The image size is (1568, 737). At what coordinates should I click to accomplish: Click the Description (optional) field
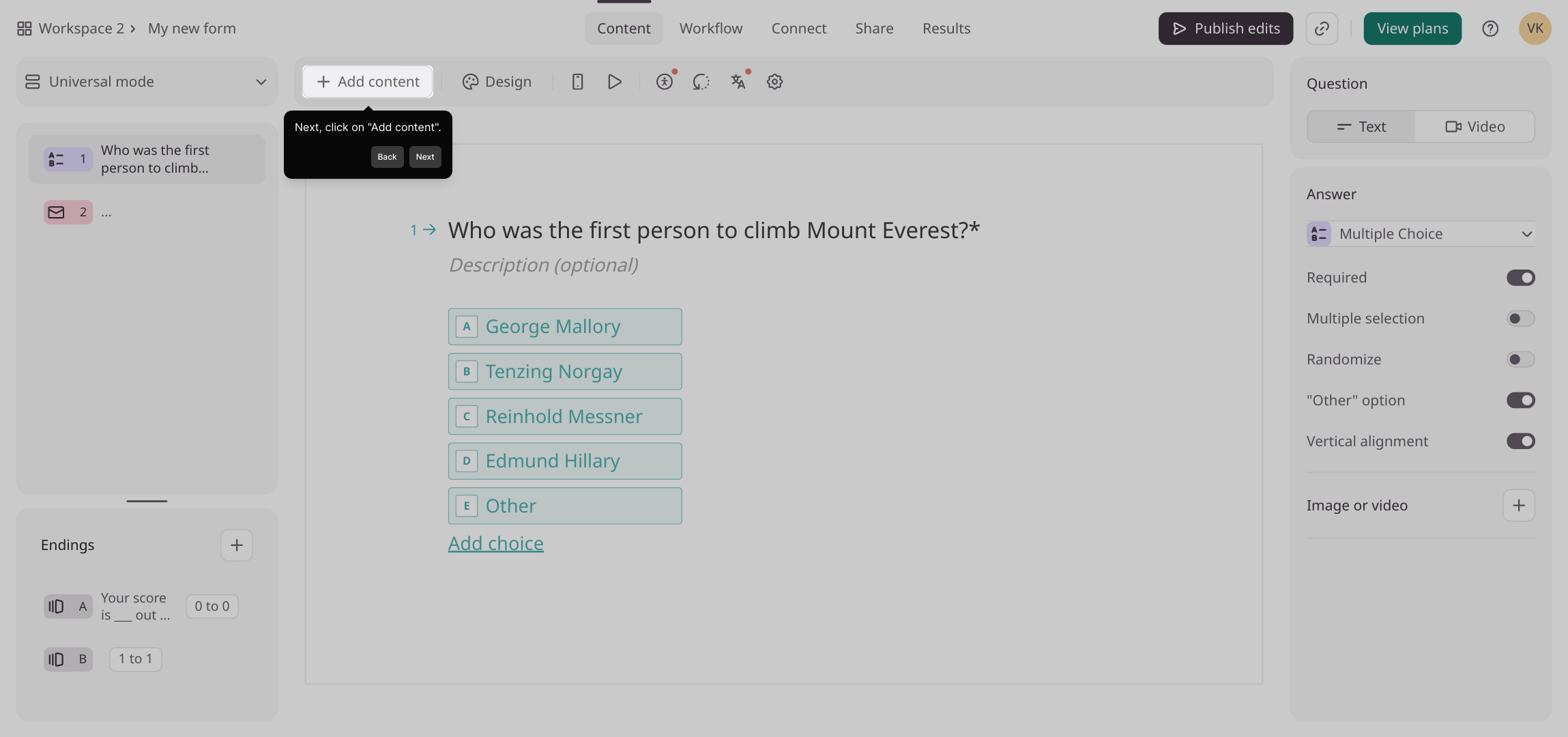tap(543, 265)
